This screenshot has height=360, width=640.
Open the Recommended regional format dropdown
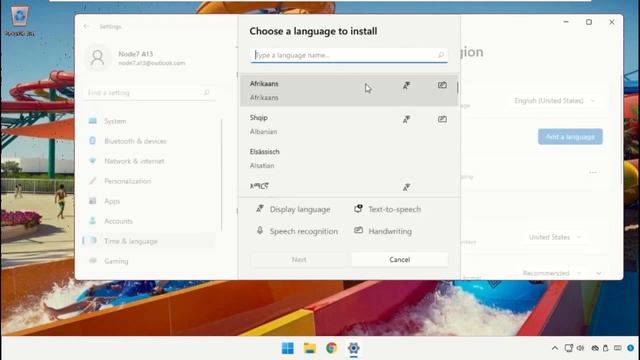(x=552, y=273)
